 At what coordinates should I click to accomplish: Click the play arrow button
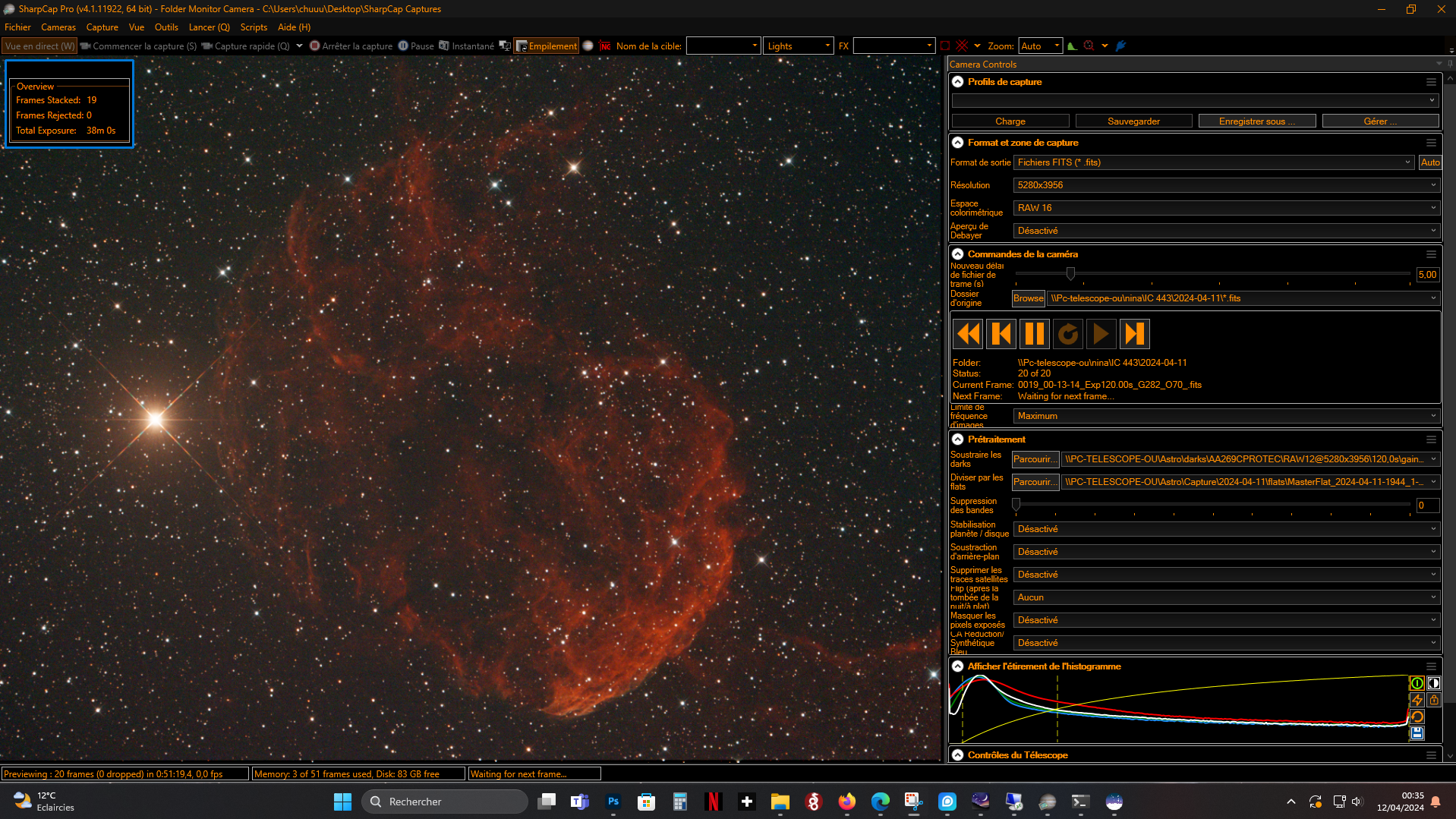point(1101,334)
